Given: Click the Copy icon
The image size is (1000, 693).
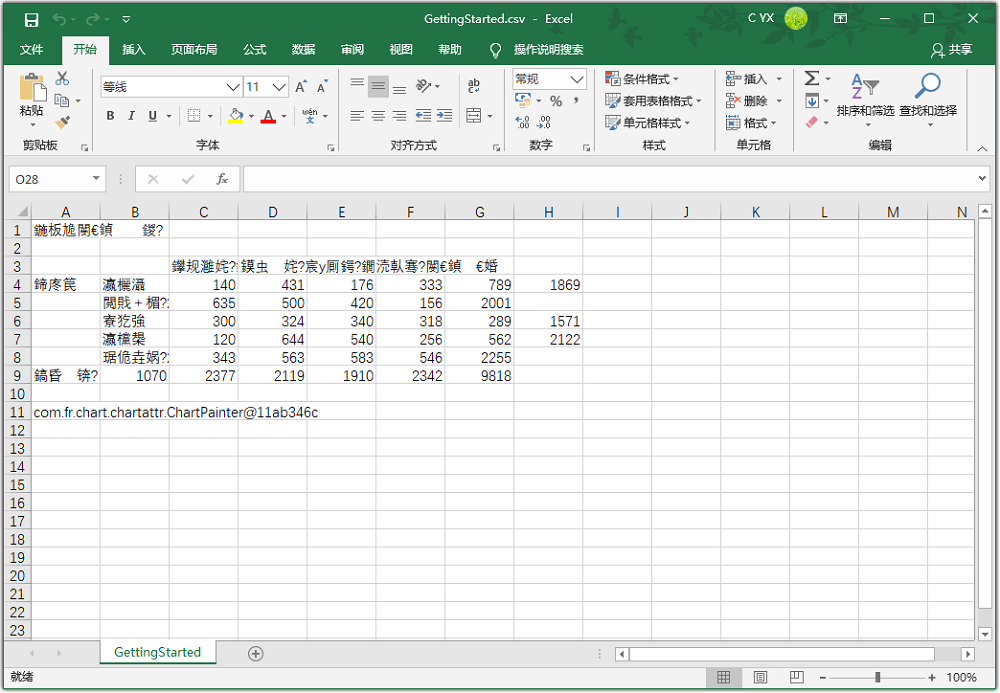Looking at the screenshot, I should 62,100.
